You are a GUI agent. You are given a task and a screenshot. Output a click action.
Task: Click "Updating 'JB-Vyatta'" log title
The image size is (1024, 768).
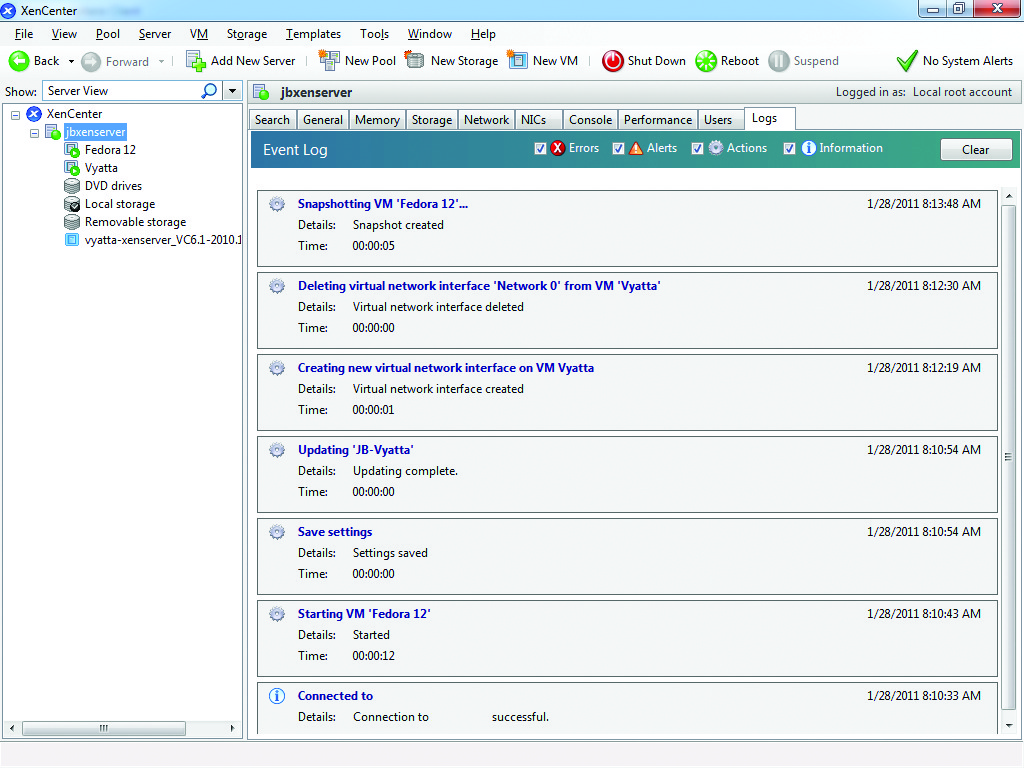click(355, 449)
